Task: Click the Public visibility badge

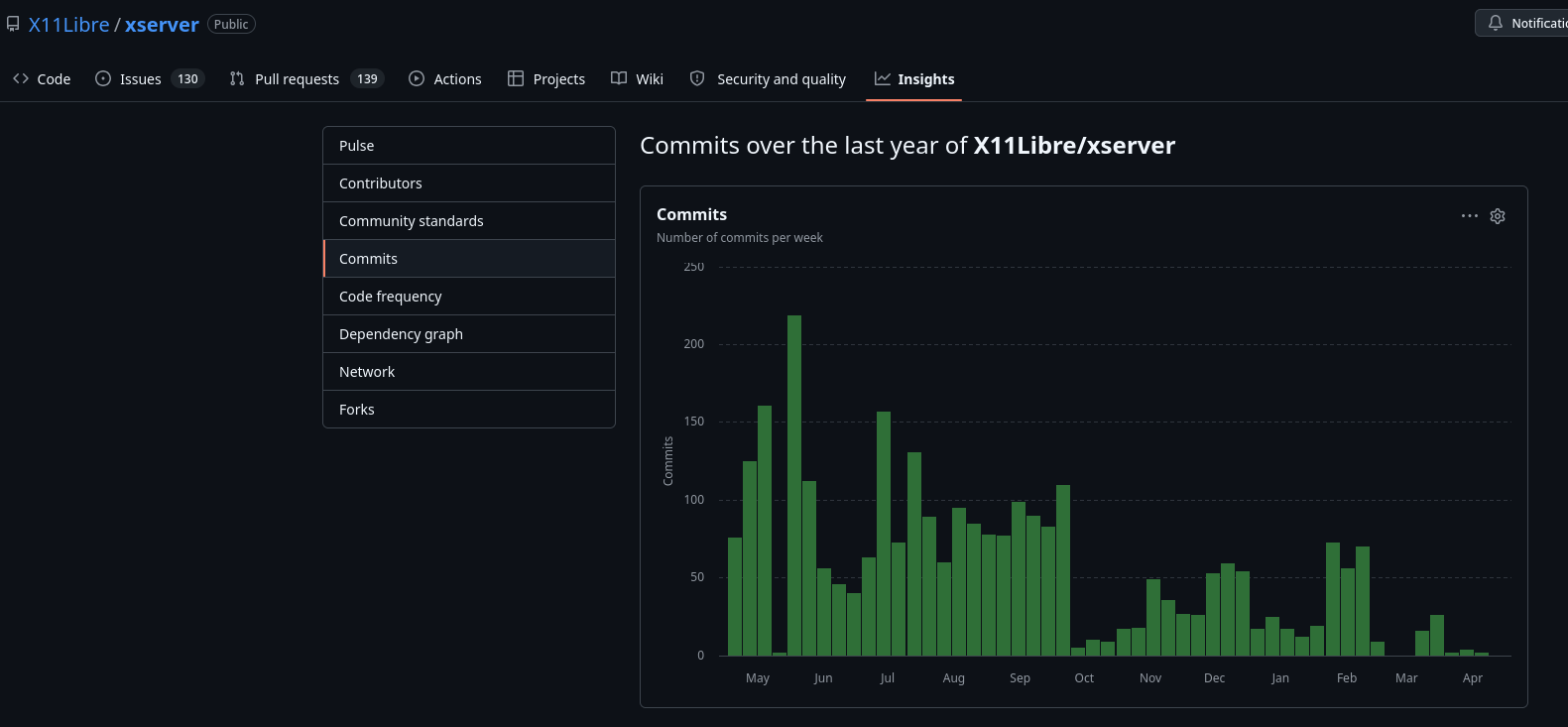Action: (231, 24)
